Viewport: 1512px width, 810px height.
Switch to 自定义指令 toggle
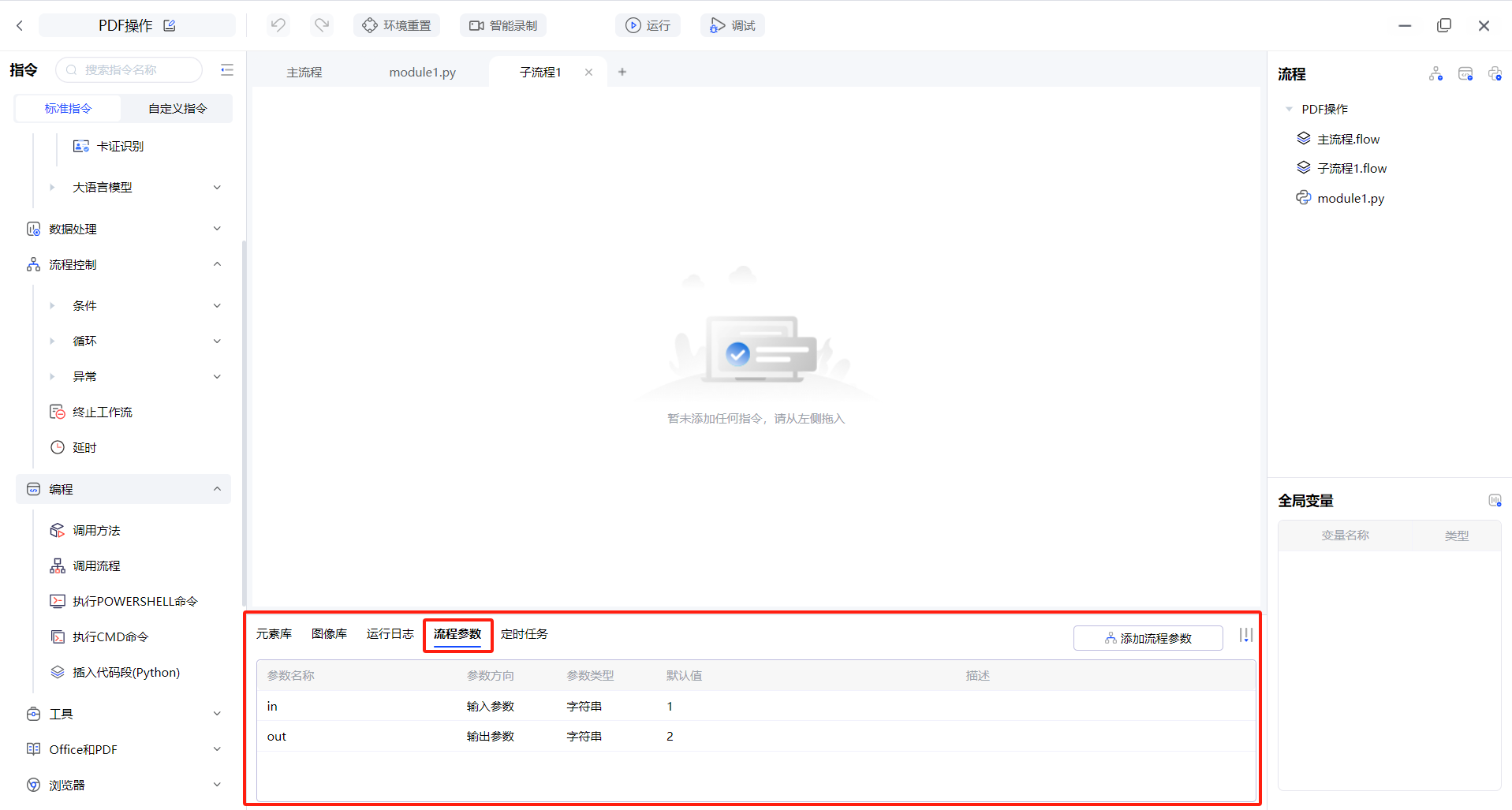177,109
